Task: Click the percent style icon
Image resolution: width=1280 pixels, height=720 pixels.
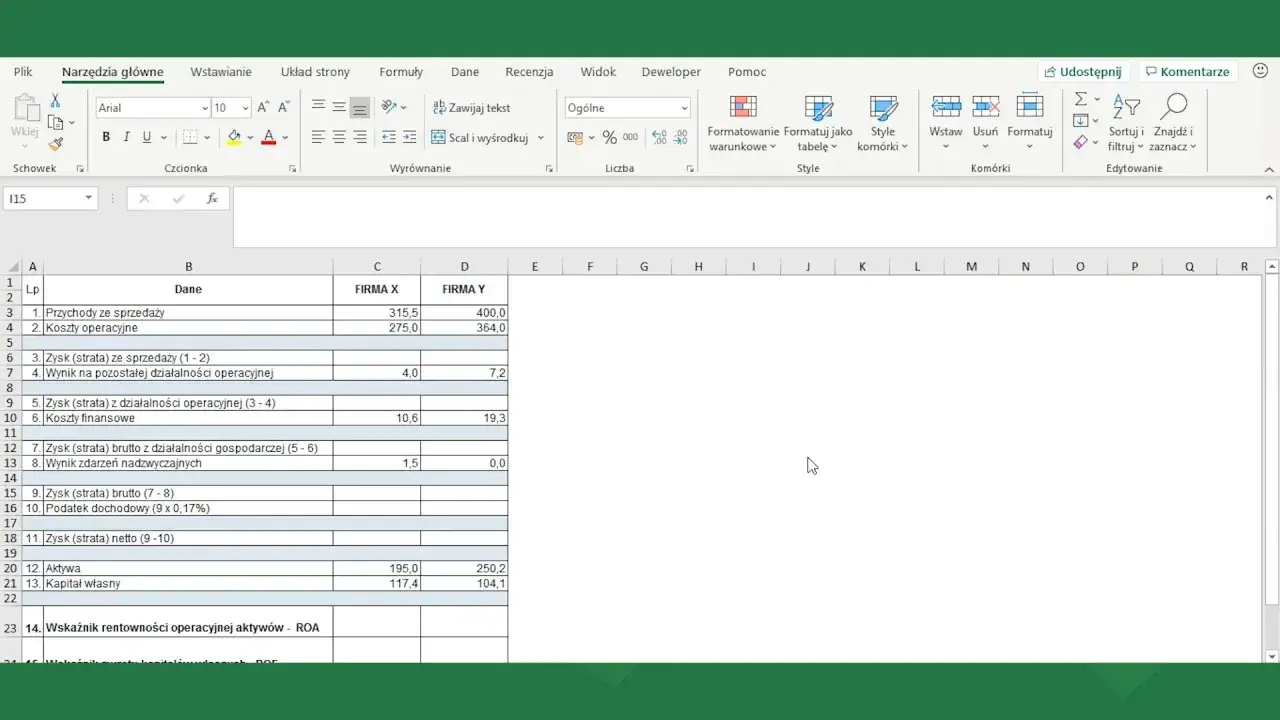Action: click(x=609, y=138)
